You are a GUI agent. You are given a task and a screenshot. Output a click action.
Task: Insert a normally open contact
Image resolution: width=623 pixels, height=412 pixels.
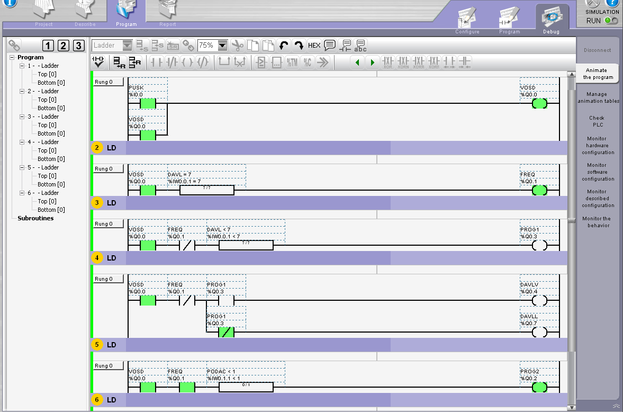tap(156, 62)
